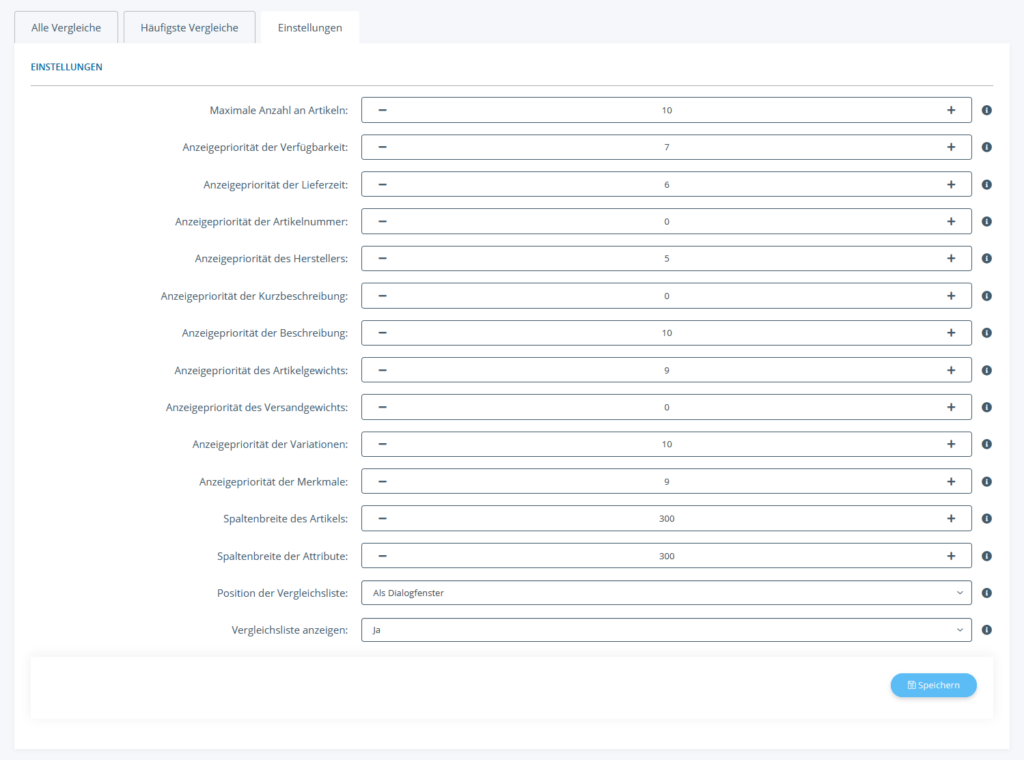Open the Häufigste Vergleiche tab

pos(189,28)
